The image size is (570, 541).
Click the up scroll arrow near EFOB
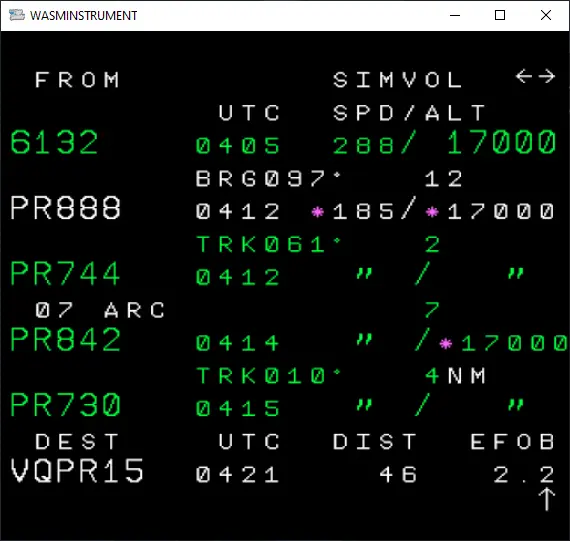tap(546, 499)
